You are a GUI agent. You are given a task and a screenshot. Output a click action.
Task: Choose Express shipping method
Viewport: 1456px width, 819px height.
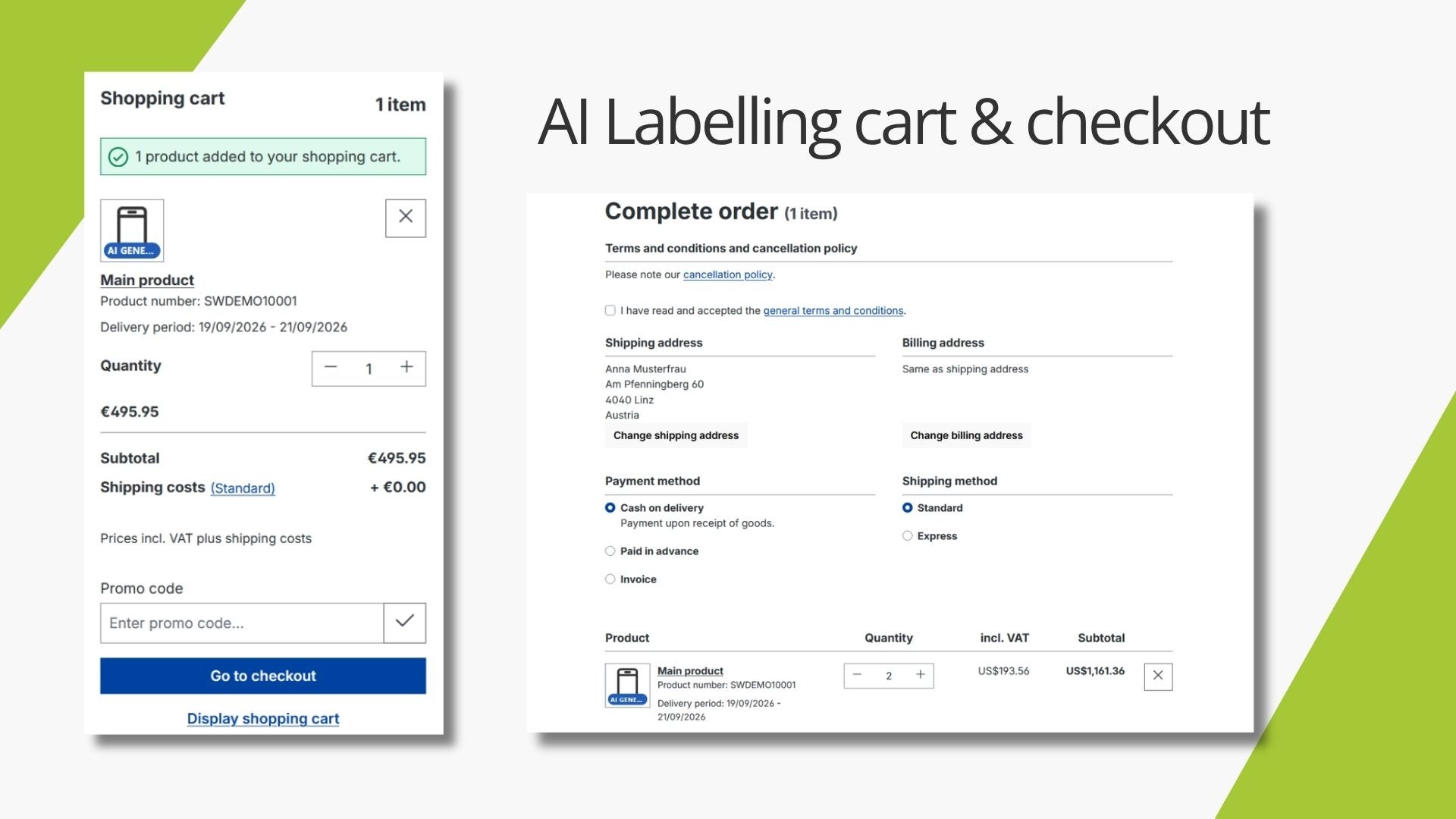click(x=908, y=536)
